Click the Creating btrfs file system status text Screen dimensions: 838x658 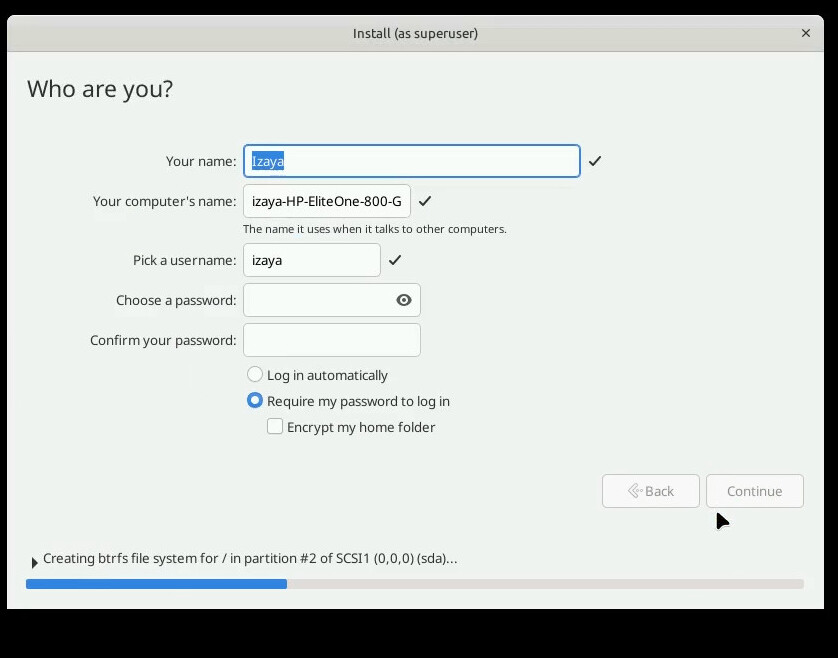click(x=250, y=559)
